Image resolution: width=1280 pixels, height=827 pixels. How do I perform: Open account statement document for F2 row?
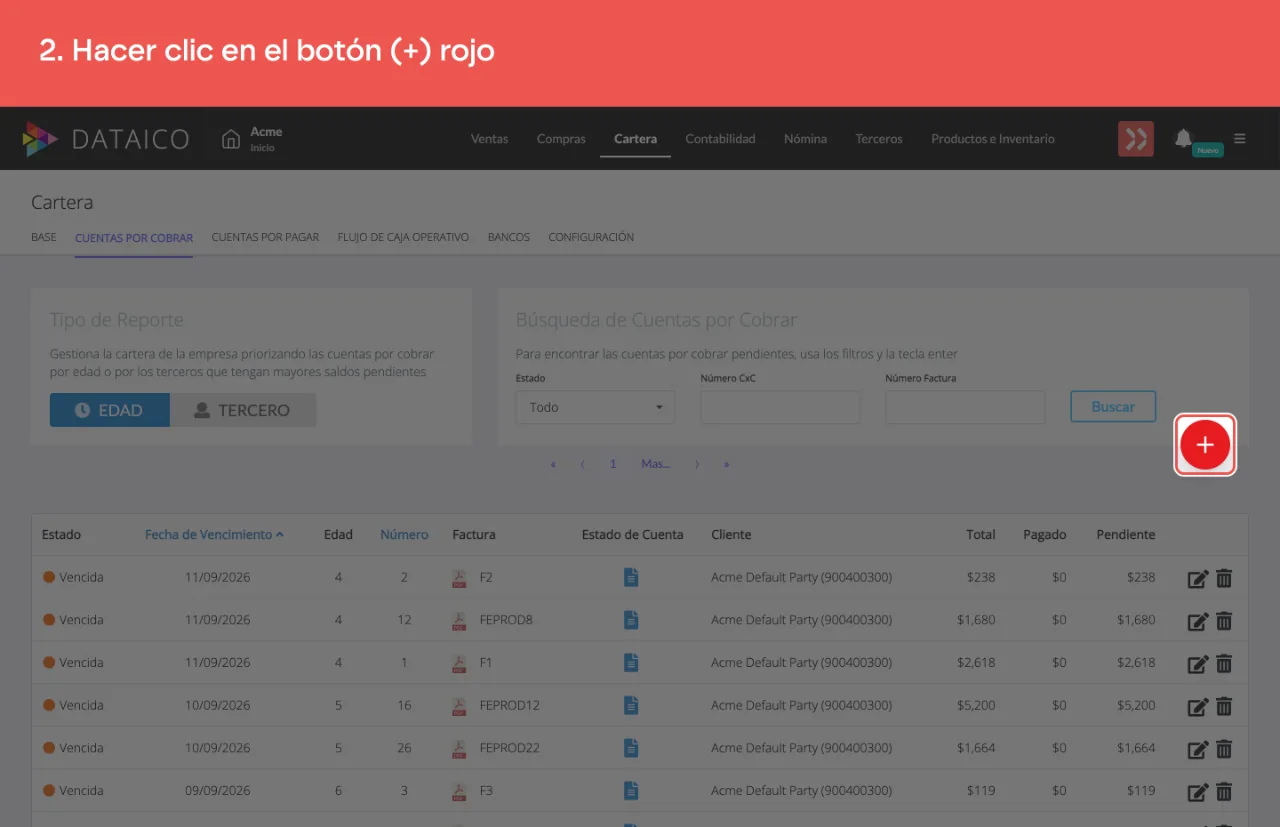click(x=631, y=577)
